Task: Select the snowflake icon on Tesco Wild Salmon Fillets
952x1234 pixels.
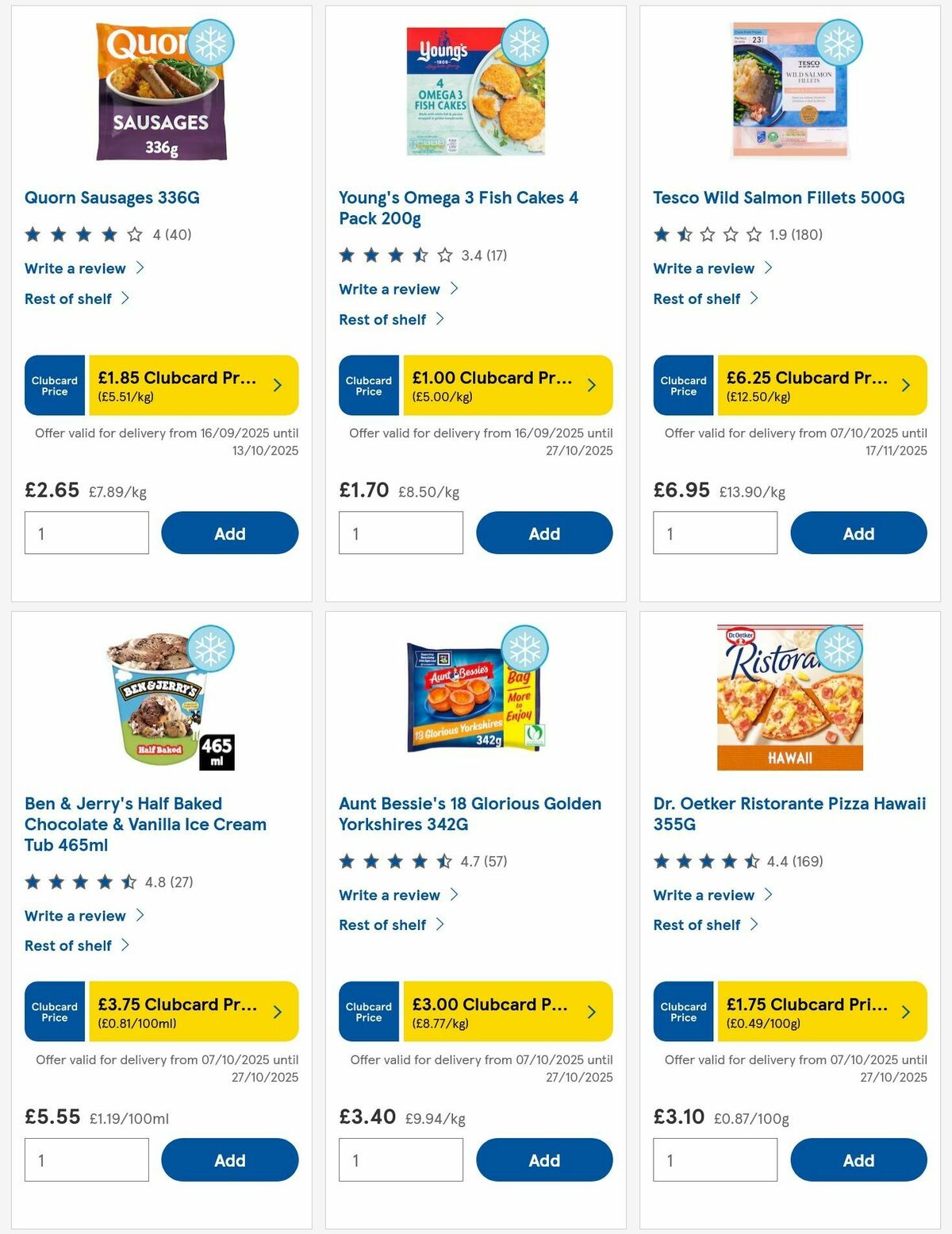Action: pos(839,44)
